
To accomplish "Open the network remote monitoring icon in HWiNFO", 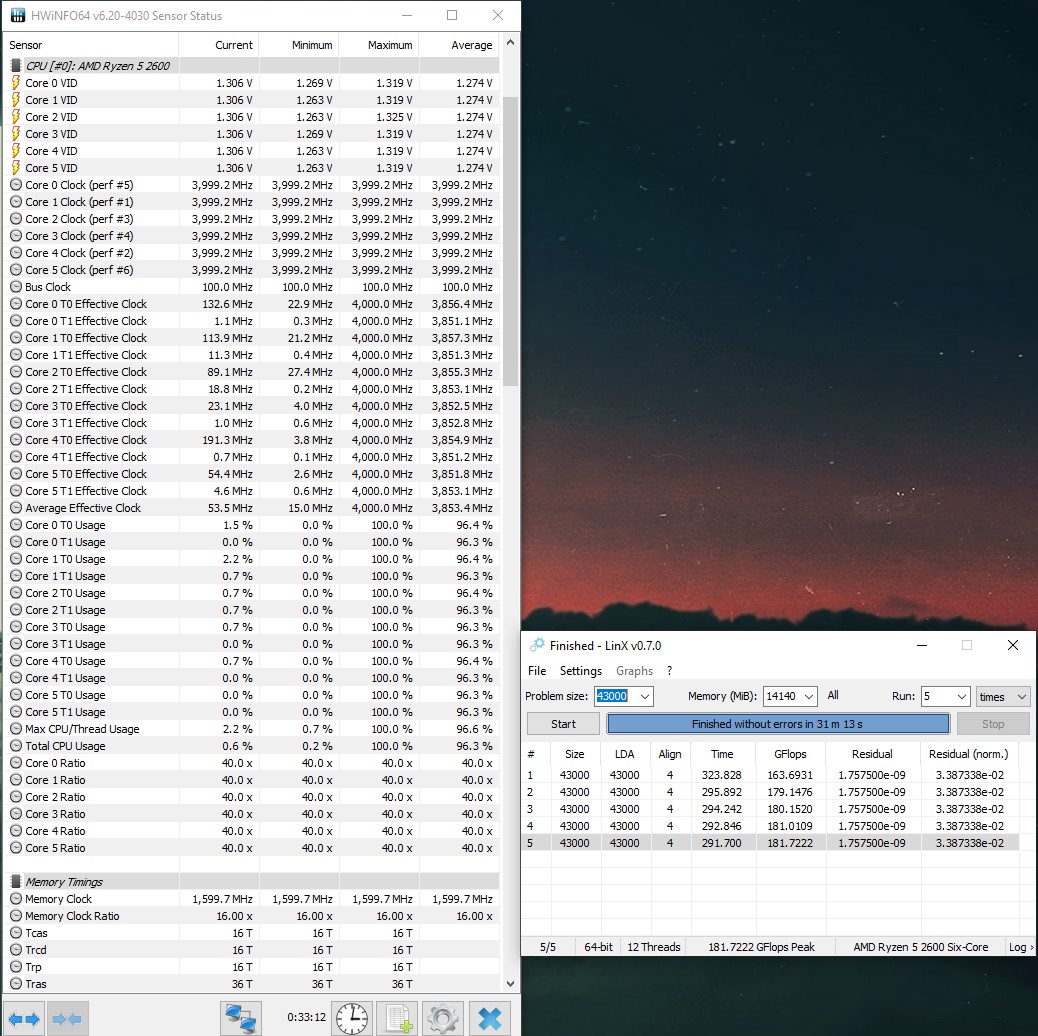I will coord(240,1018).
